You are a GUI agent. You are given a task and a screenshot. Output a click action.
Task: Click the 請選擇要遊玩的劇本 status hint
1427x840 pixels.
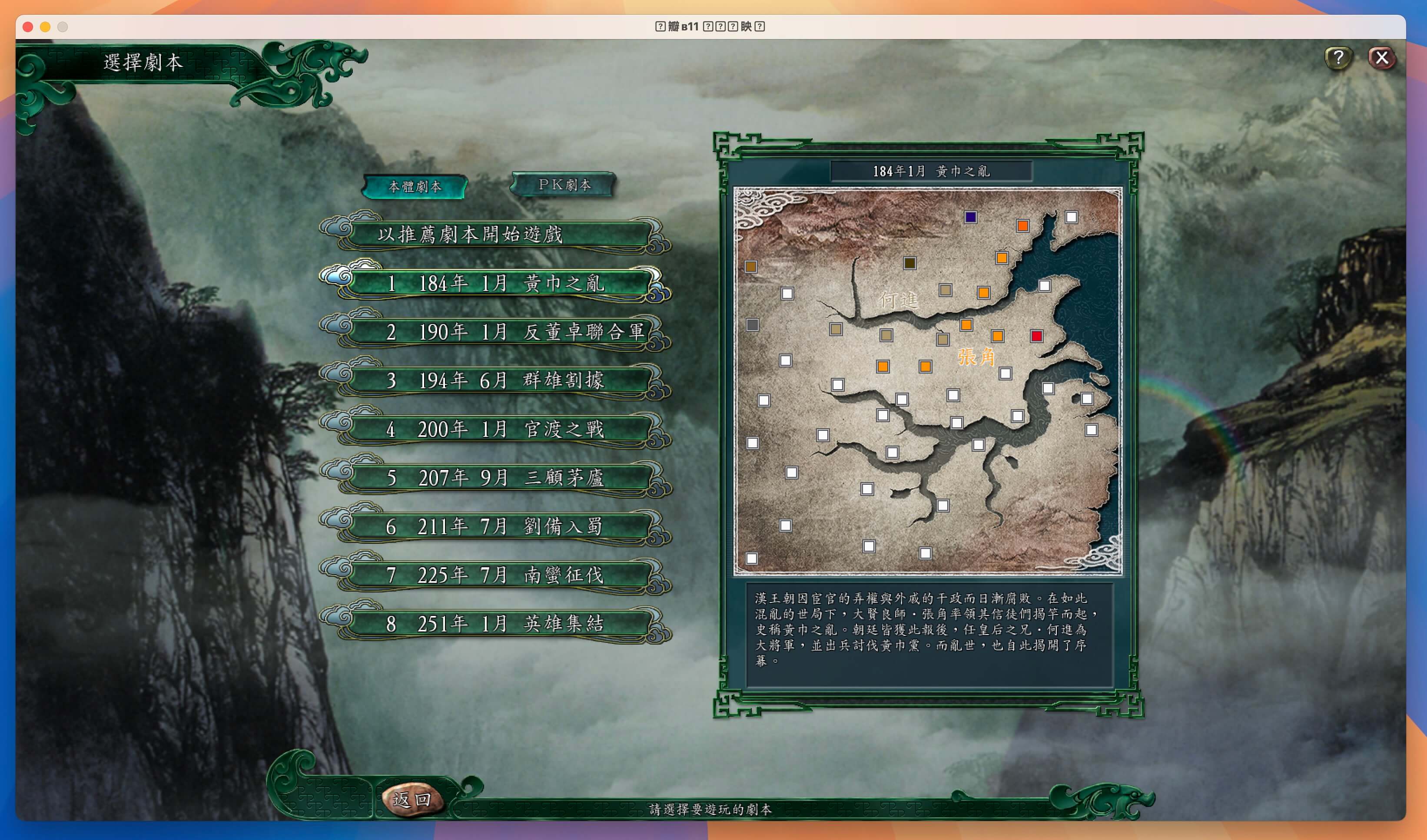coord(710,810)
